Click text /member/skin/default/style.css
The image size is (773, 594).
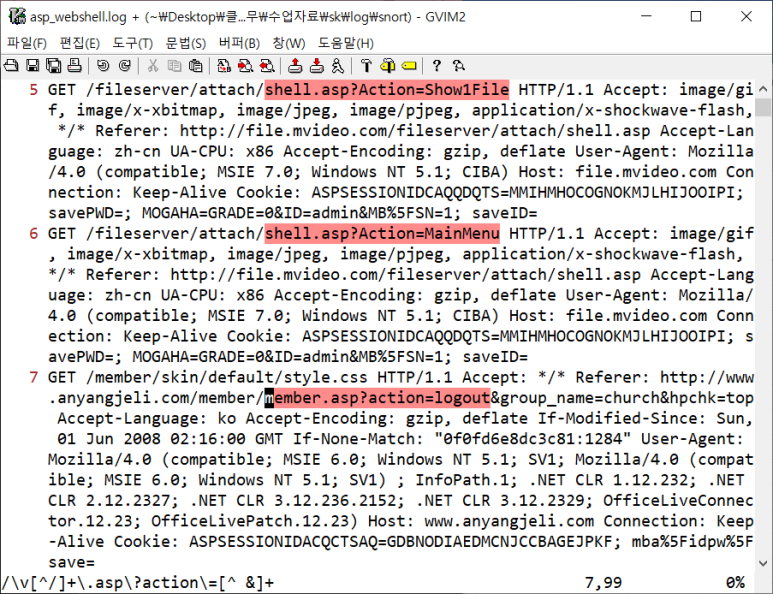227,378
